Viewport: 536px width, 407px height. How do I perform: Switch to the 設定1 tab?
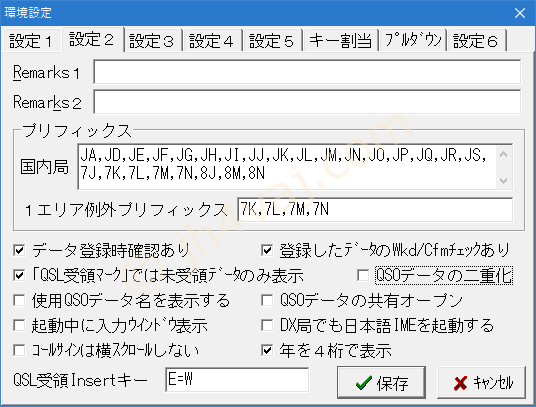[31, 41]
